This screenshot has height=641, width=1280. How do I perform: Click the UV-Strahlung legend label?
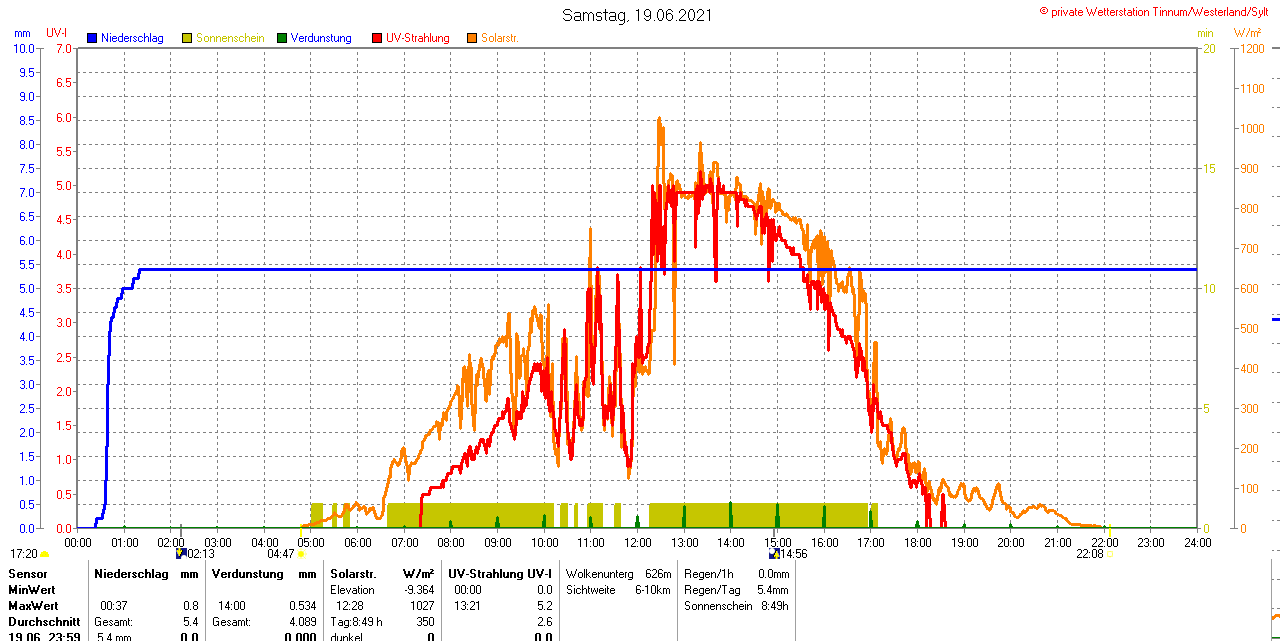tap(417, 38)
